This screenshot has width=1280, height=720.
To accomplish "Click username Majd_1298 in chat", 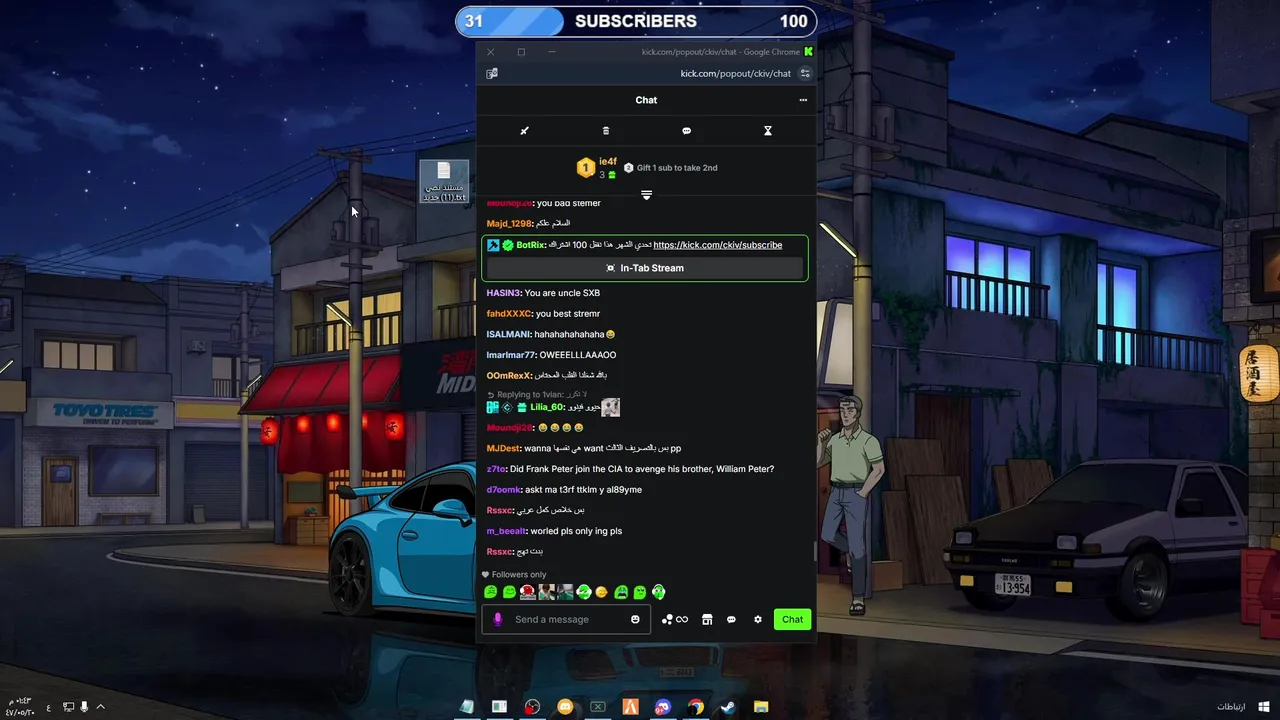I will tap(509, 224).
